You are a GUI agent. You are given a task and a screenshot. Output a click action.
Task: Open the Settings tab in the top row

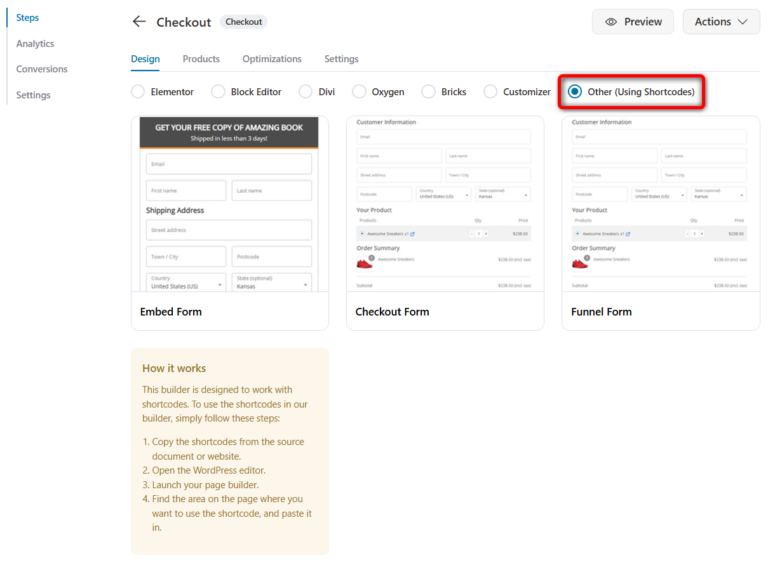[341, 59]
